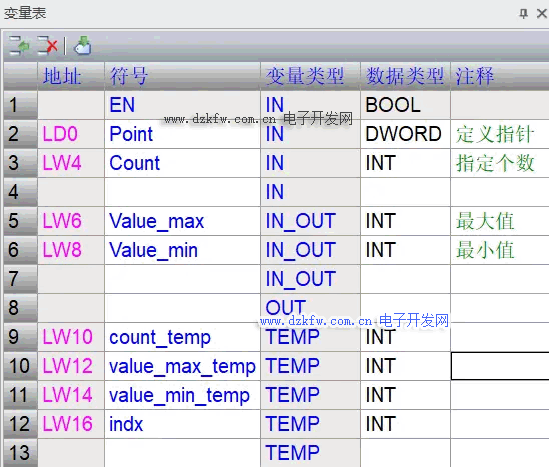Select row 5 header

pos(20,221)
